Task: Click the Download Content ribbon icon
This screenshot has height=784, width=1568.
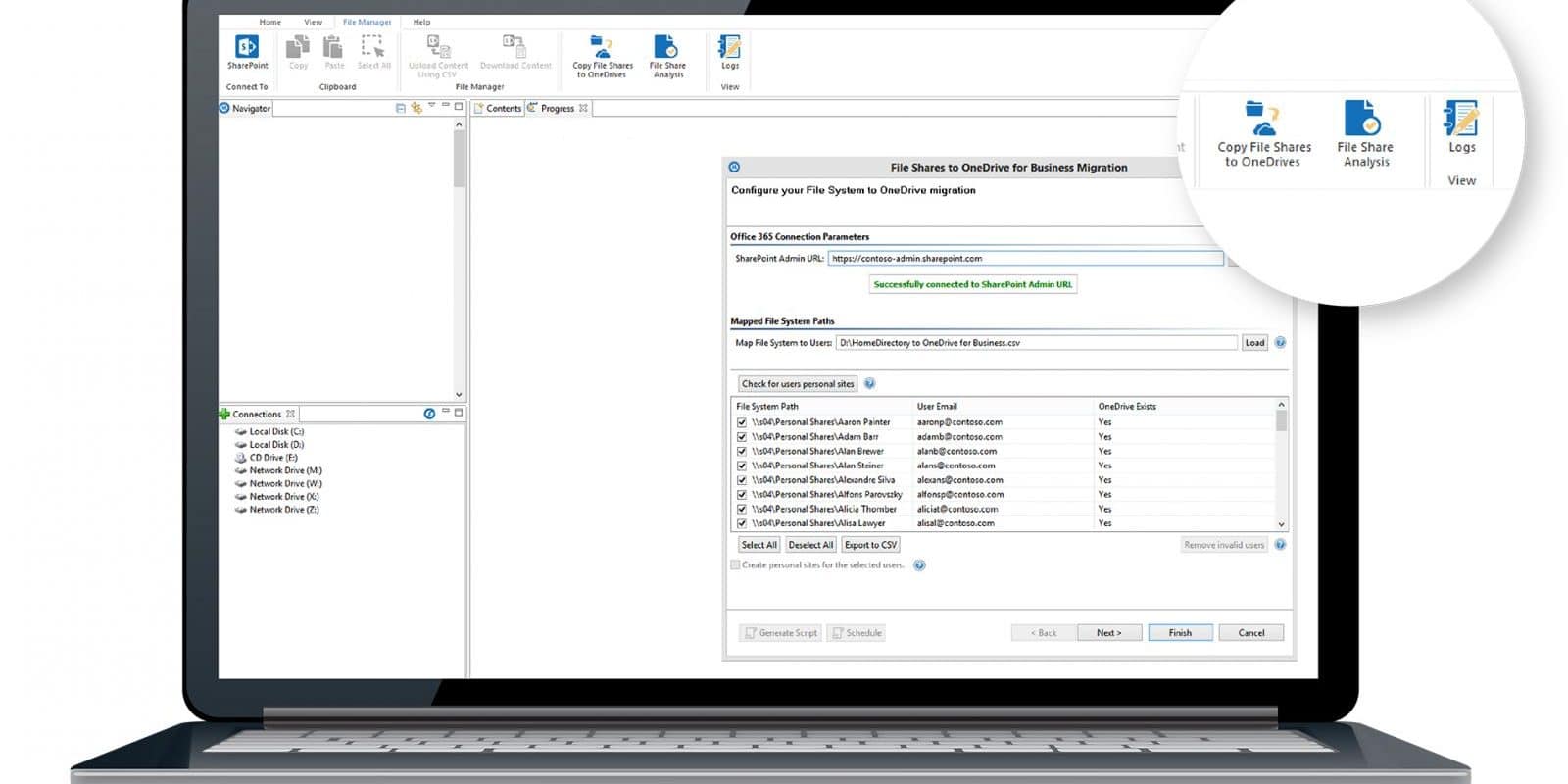Action: (x=515, y=46)
